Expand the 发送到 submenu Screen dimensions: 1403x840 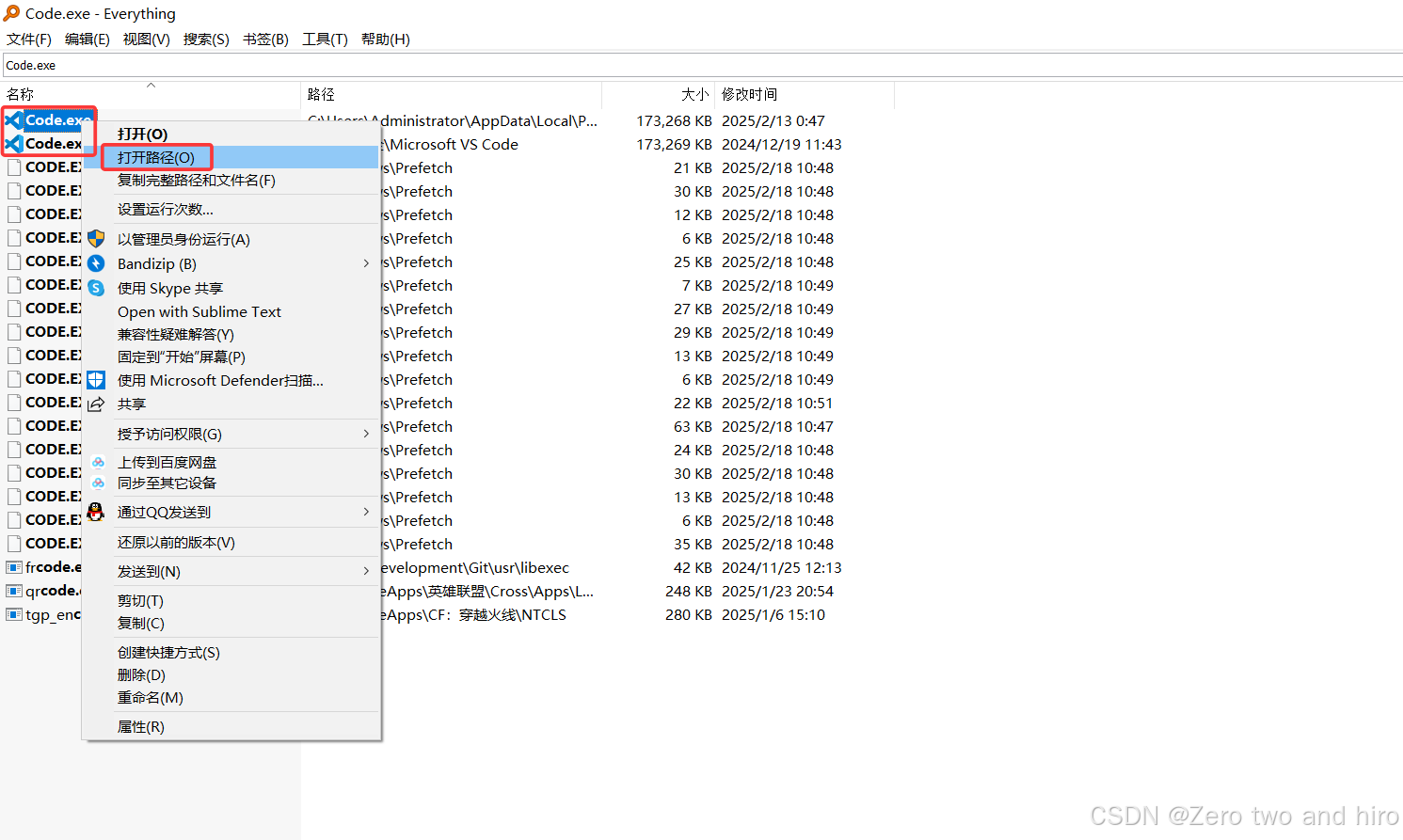click(367, 571)
